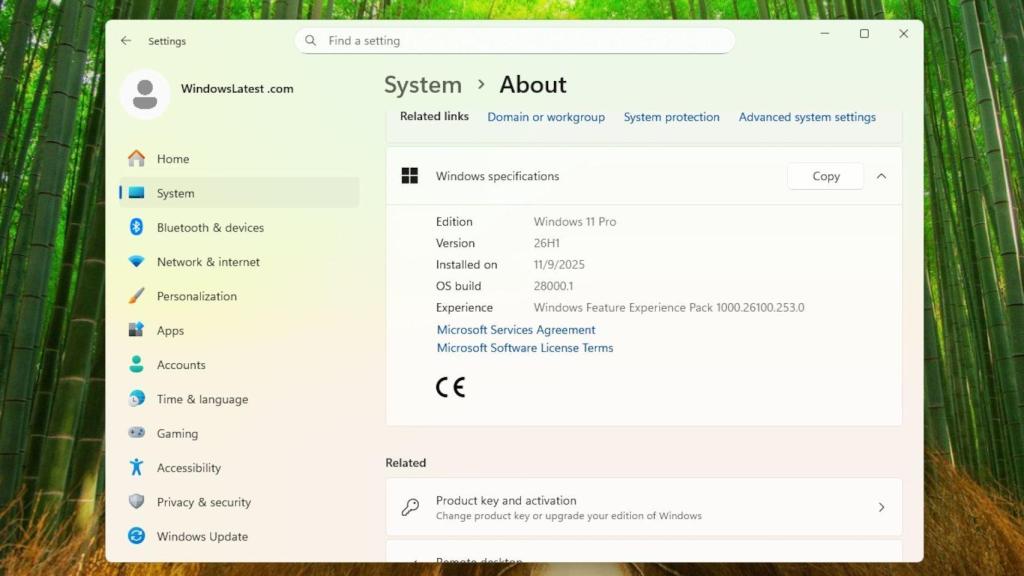Open the Windows Update icon
Screen dimensions: 1024x576
[138, 536]
